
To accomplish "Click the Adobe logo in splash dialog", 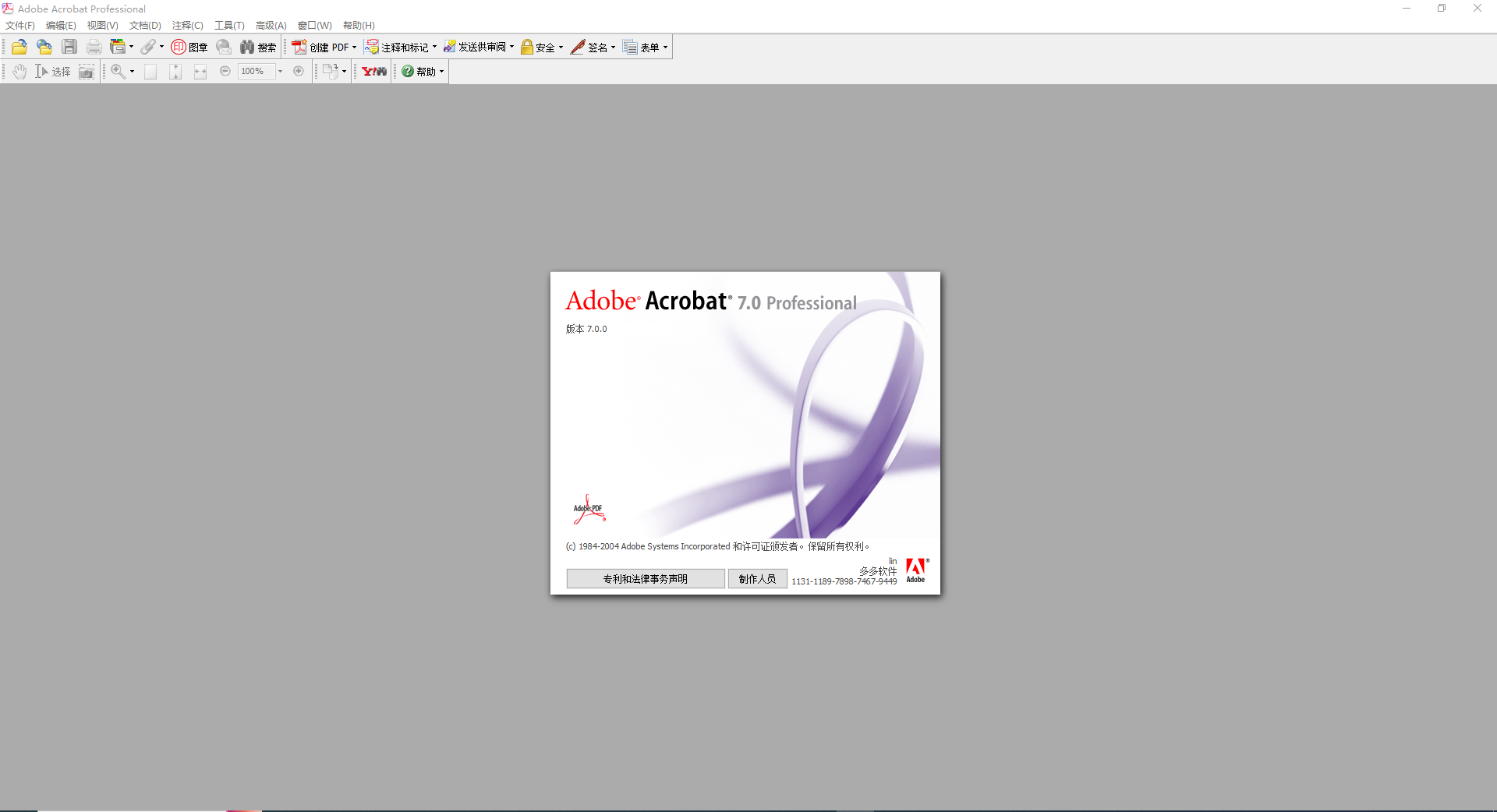I will pos(917,570).
